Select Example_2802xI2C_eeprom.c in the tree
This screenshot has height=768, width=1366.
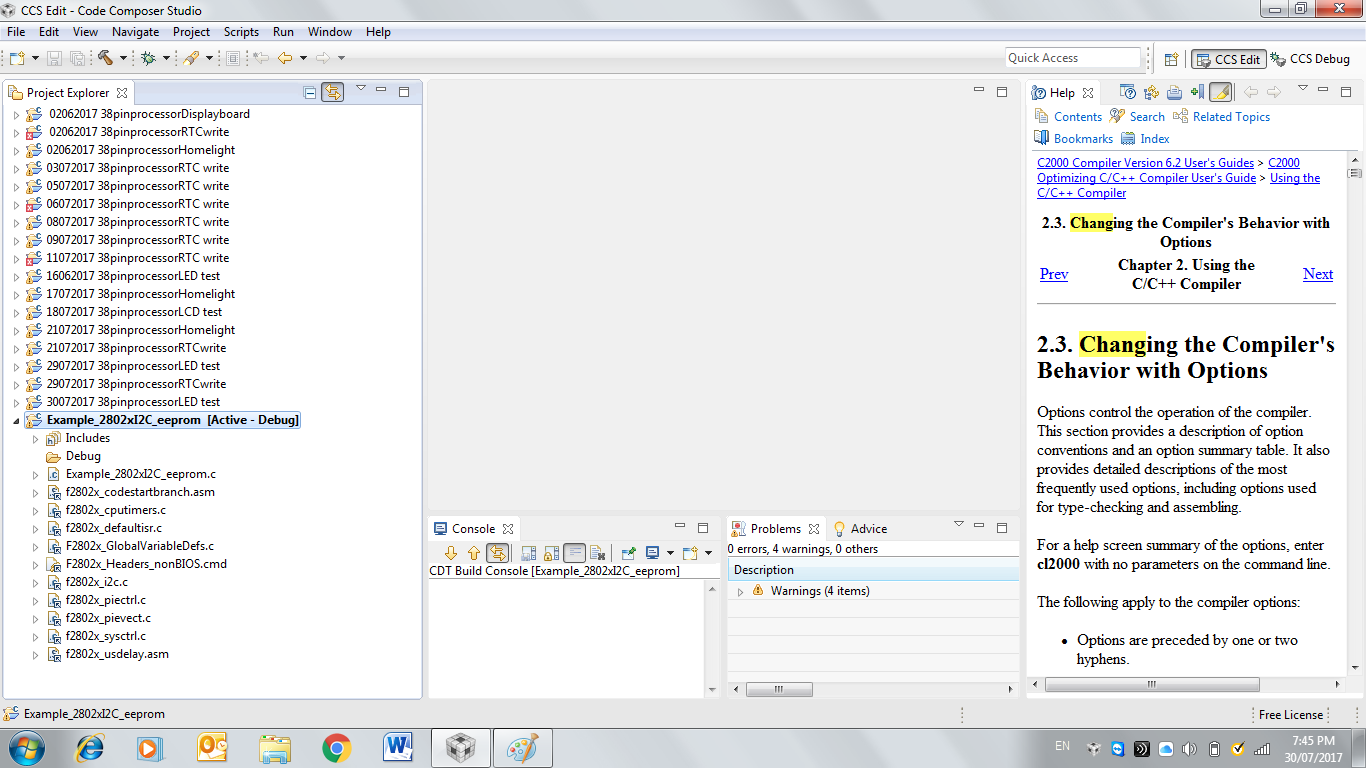[x=141, y=474]
